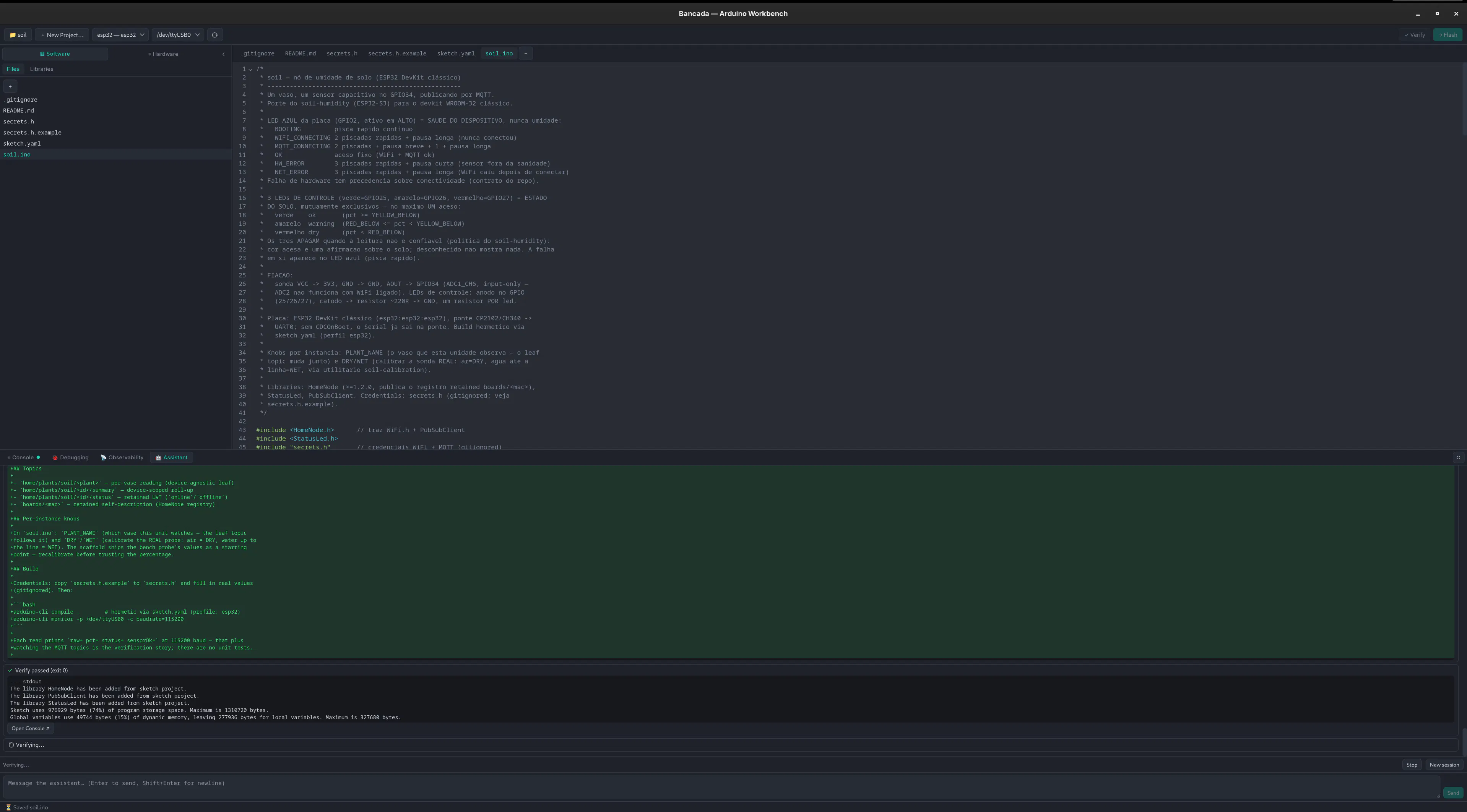
Task: Click the assistant message input field
Action: (721, 787)
